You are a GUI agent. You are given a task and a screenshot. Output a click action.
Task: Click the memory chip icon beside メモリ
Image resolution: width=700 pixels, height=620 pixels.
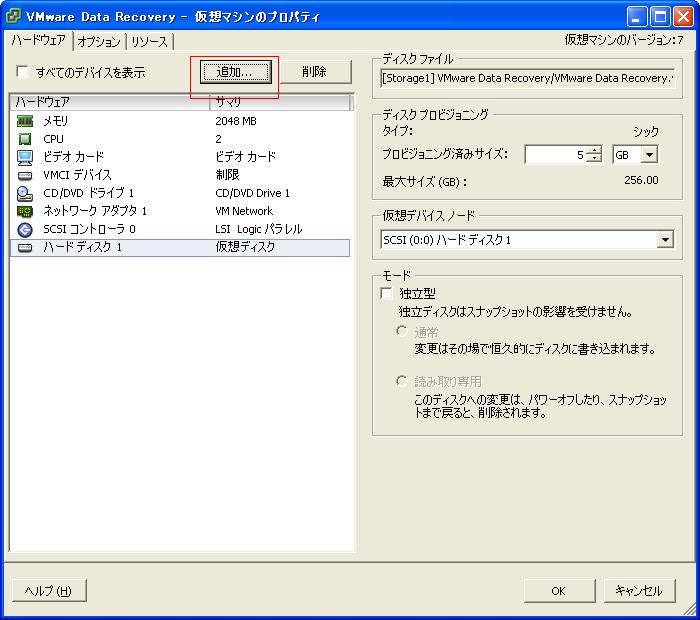click(25, 121)
